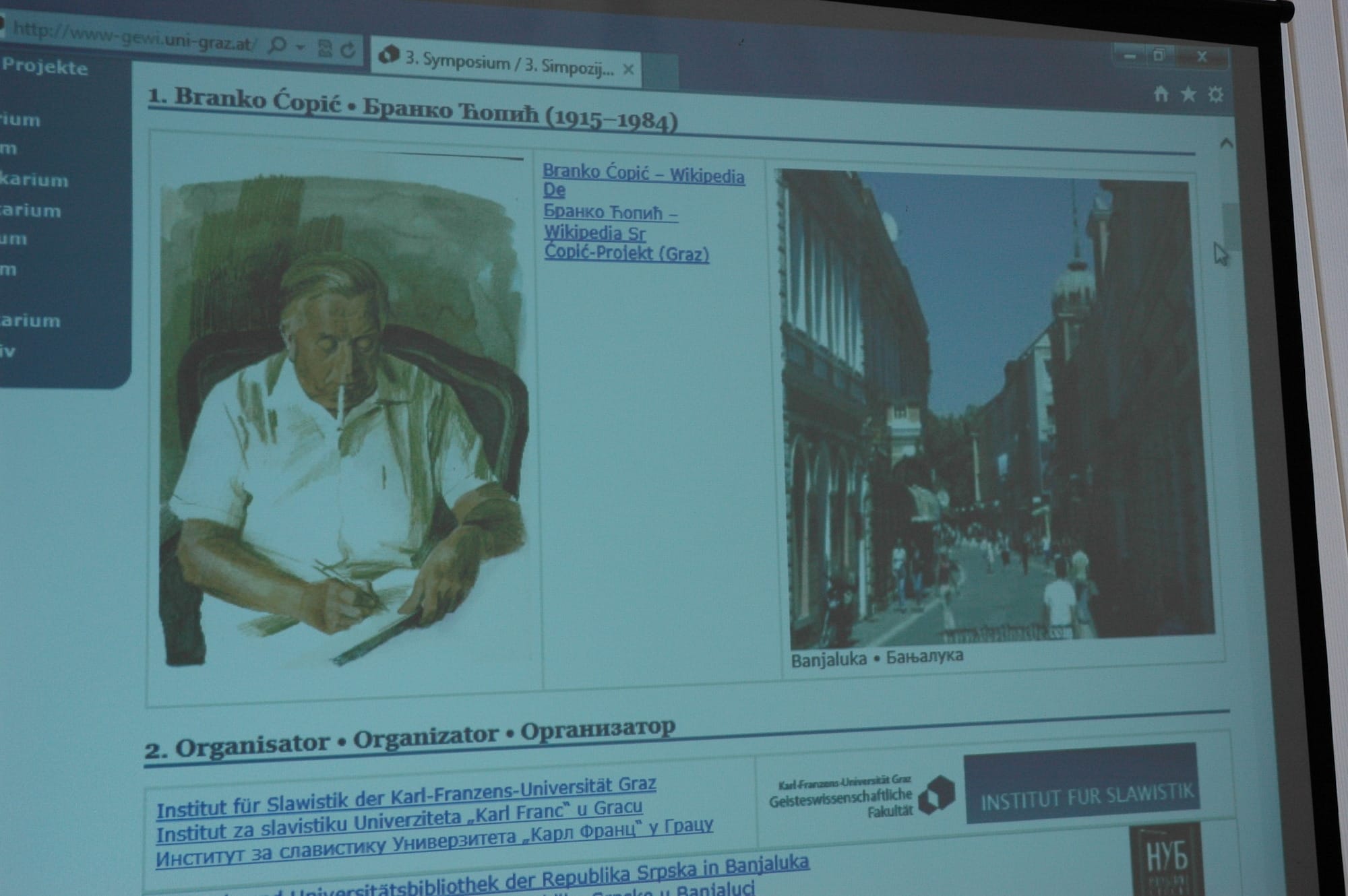The image size is (1348, 896).
Task: Open Бранко Ћопић – Wikipedia Sr link
Action: click(x=611, y=222)
